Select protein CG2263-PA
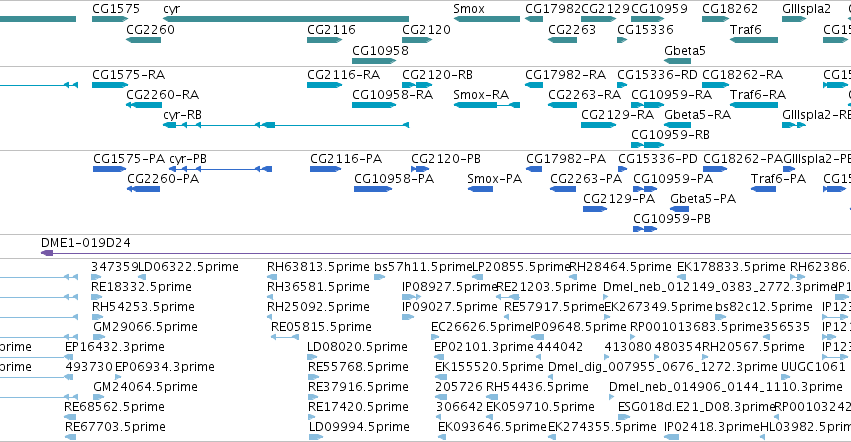The height and width of the screenshot is (442, 851). point(563,189)
